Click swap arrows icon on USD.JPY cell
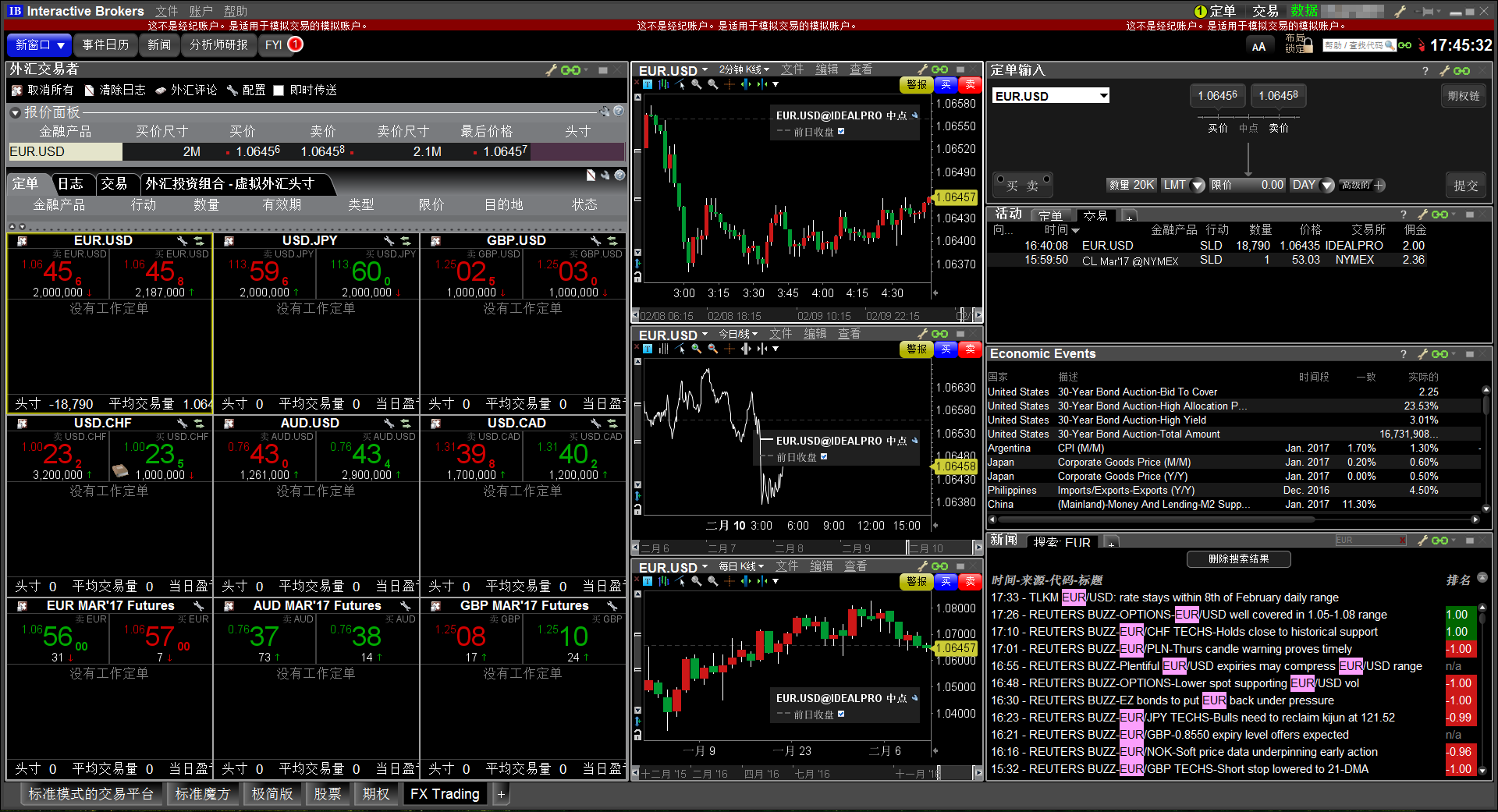The width and height of the screenshot is (1498, 812). [406, 241]
